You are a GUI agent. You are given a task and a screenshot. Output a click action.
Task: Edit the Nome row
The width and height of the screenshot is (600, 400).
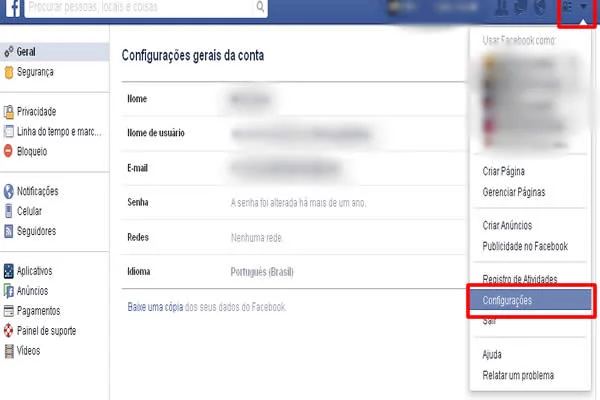point(293,99)
